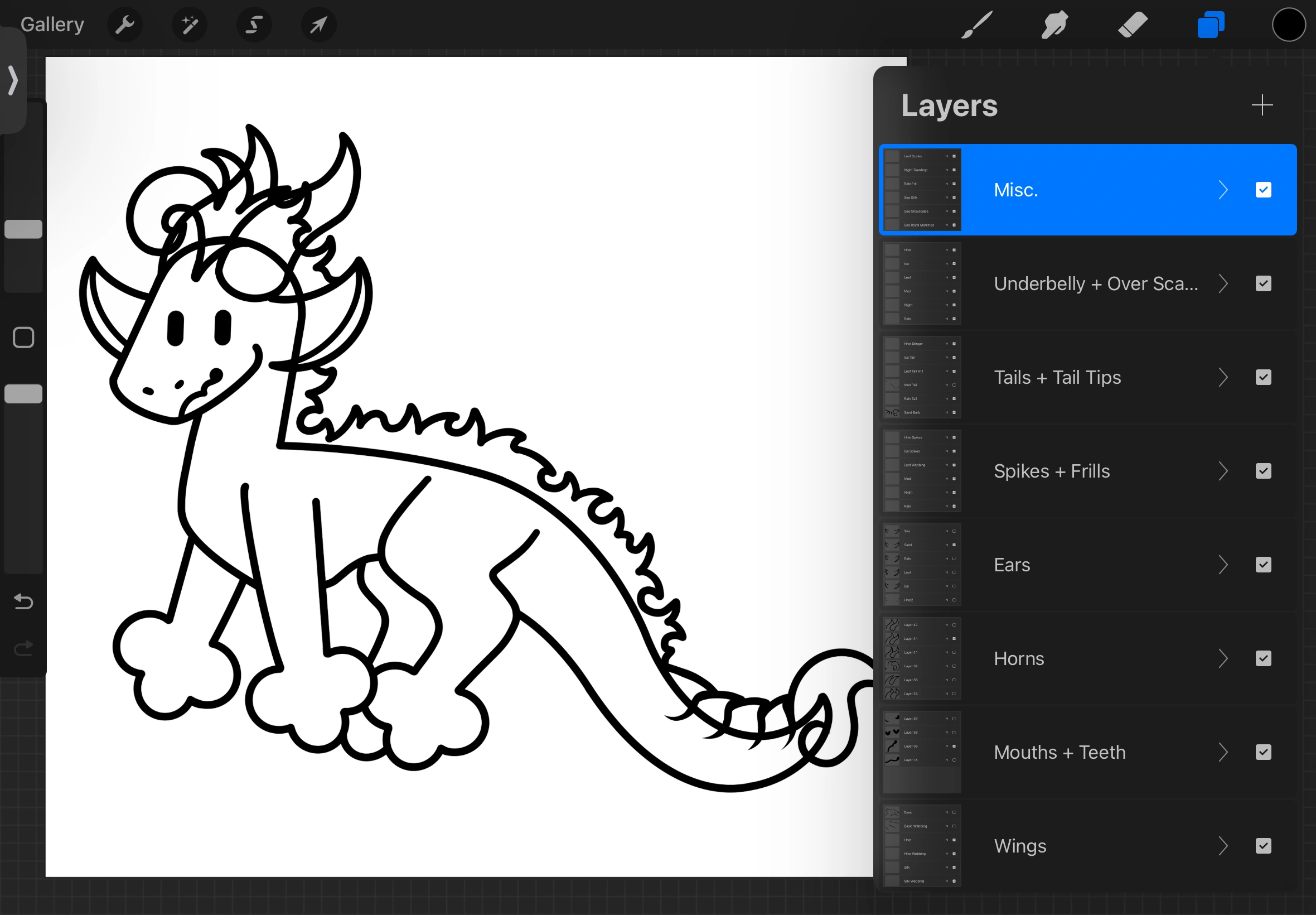Uncheck visibility for Ears group
Viewport: 1316px width, 915px height.
[1263, 565]
